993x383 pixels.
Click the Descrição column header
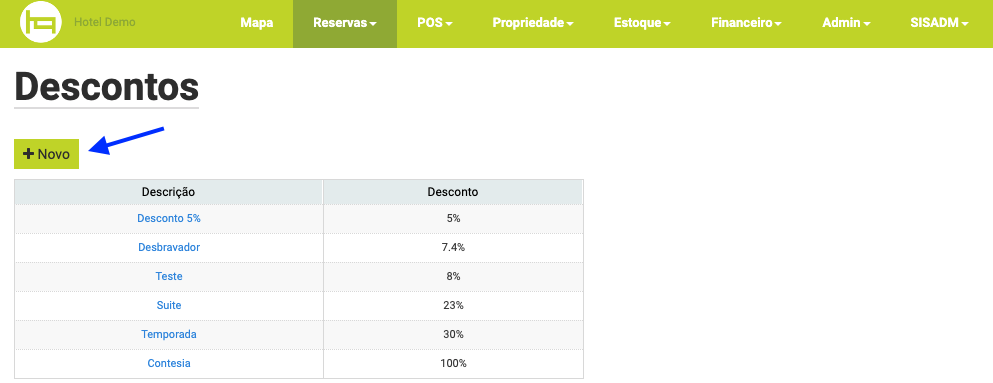click(168, 192)
